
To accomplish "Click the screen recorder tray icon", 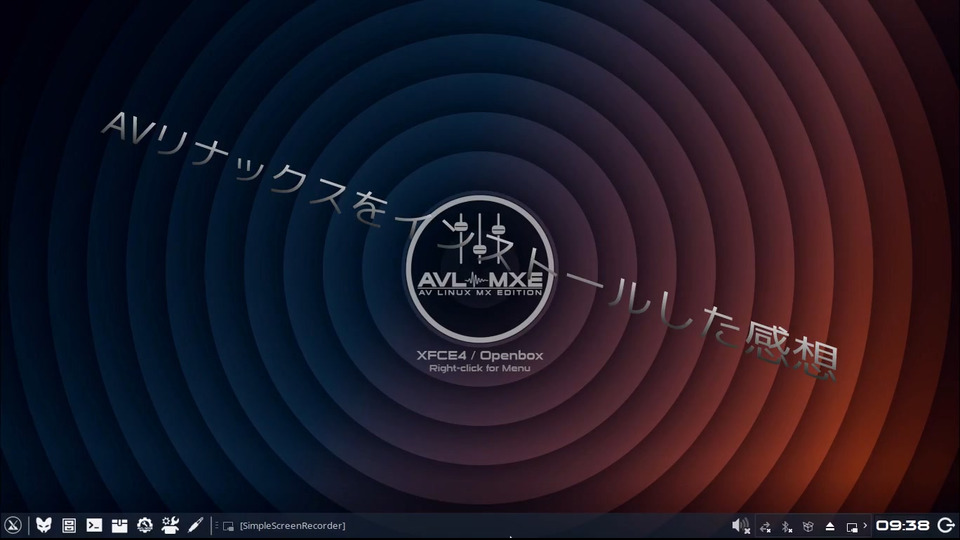I will (x=852, y=527).
